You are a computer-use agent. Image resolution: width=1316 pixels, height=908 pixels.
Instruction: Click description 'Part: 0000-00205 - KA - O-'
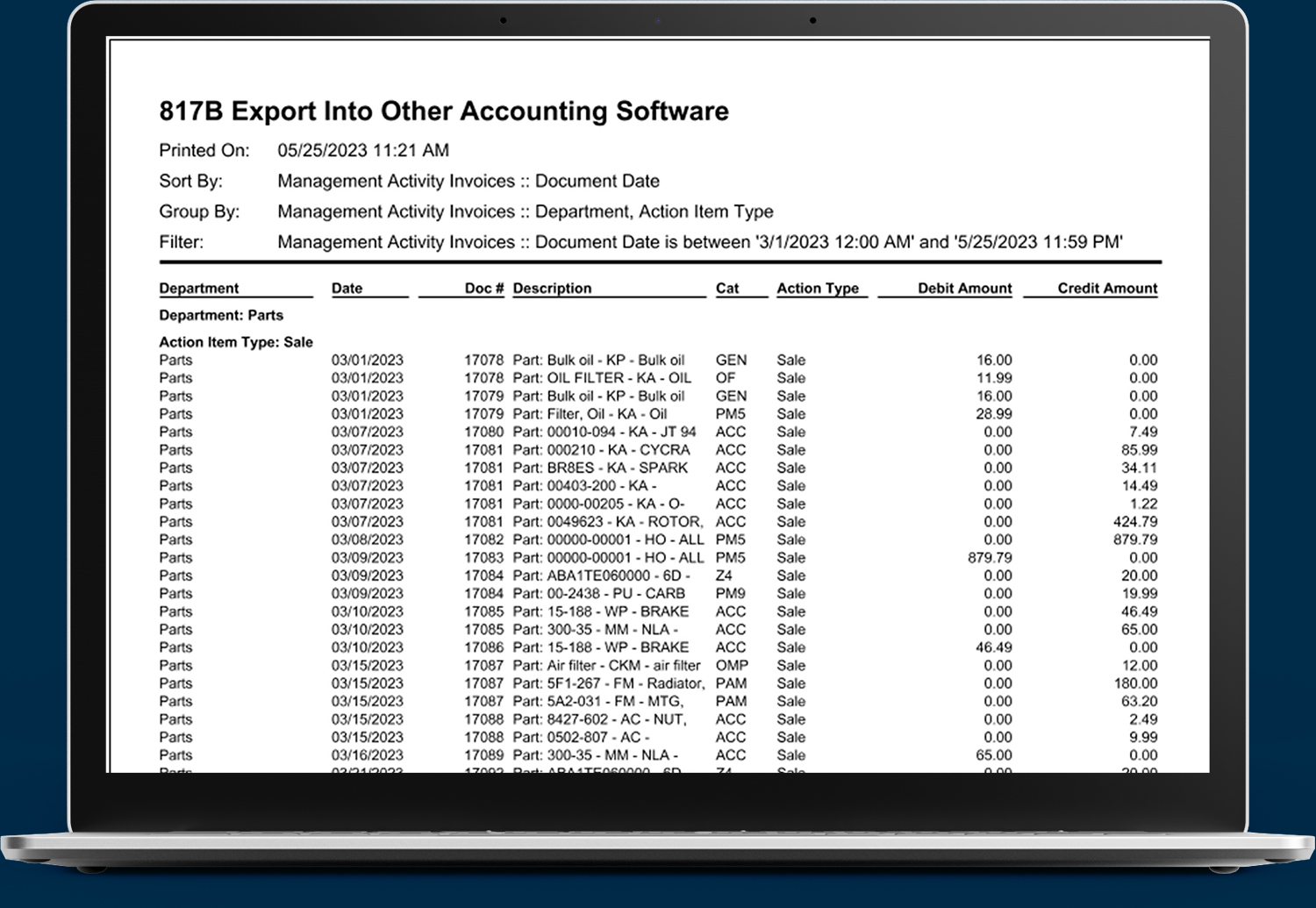click(x=599, y=504)
